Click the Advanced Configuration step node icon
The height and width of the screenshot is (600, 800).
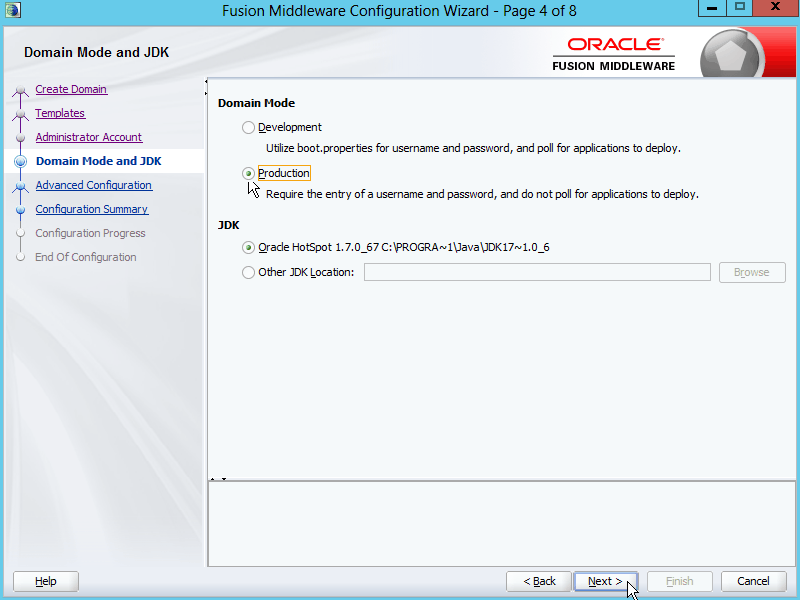pyautogui.click(x=20, y=186)
